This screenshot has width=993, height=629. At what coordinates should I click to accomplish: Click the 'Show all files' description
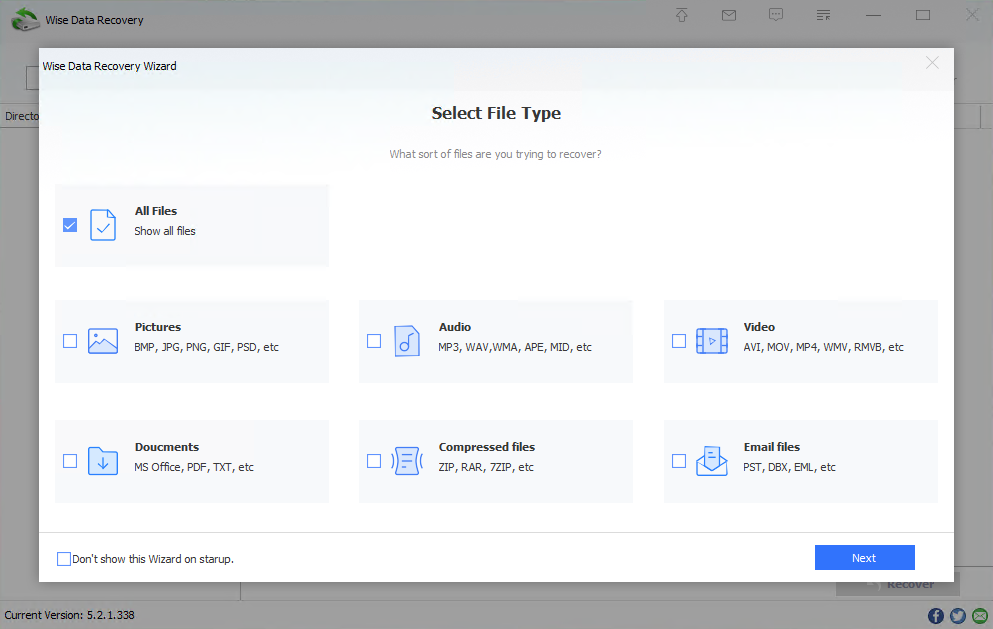tap(165, 231)
